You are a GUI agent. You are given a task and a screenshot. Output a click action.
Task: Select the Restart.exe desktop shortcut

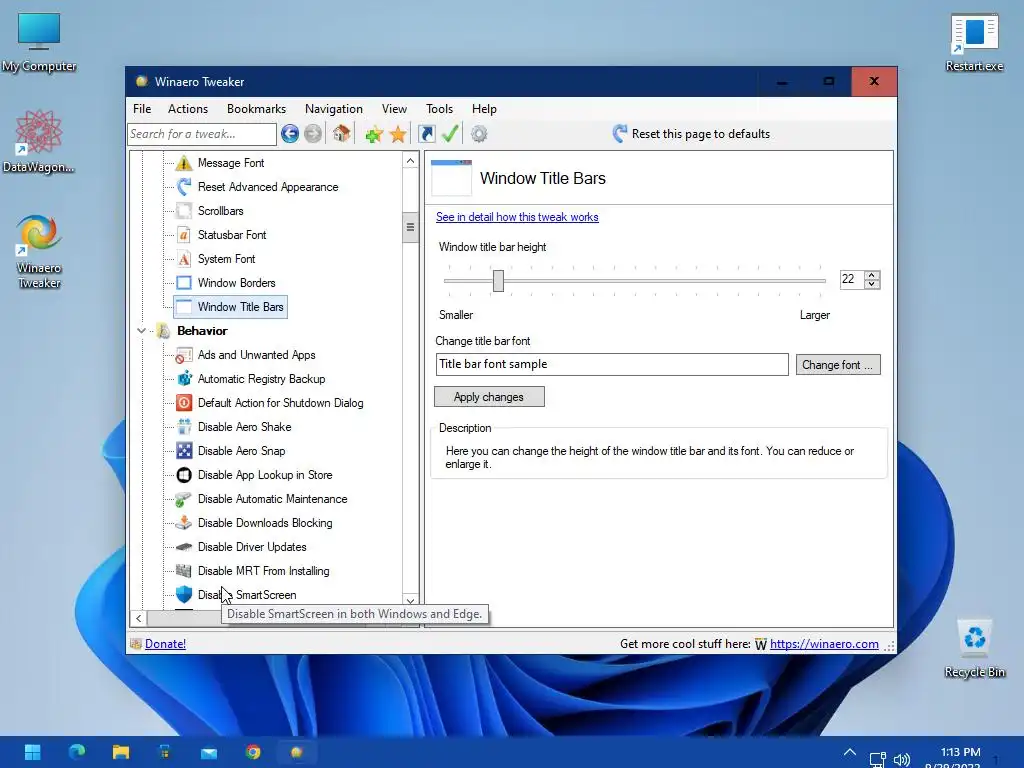point(974,43)
